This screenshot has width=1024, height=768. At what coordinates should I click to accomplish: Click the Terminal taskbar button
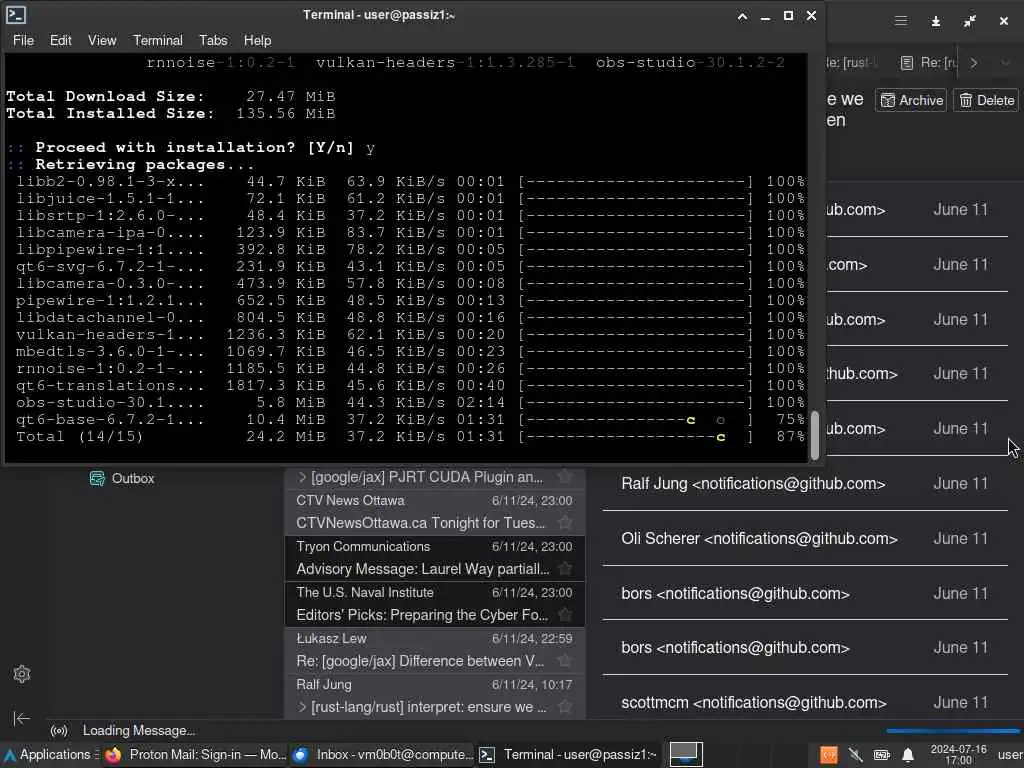point(568,755)
